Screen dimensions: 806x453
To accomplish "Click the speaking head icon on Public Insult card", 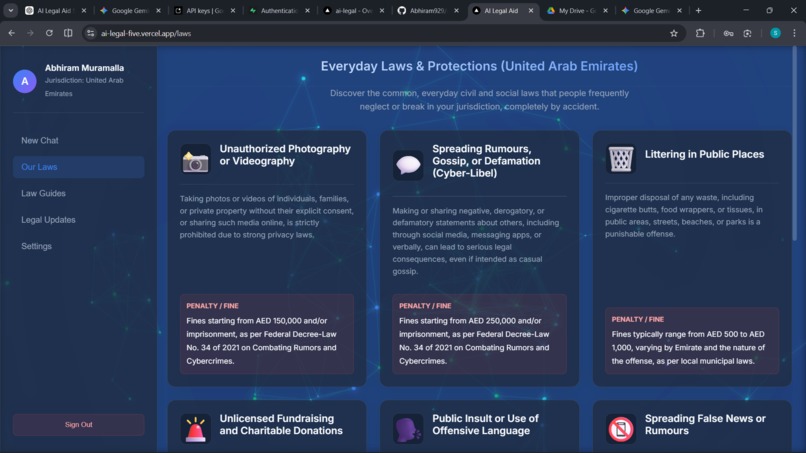I will pos(408,428).
